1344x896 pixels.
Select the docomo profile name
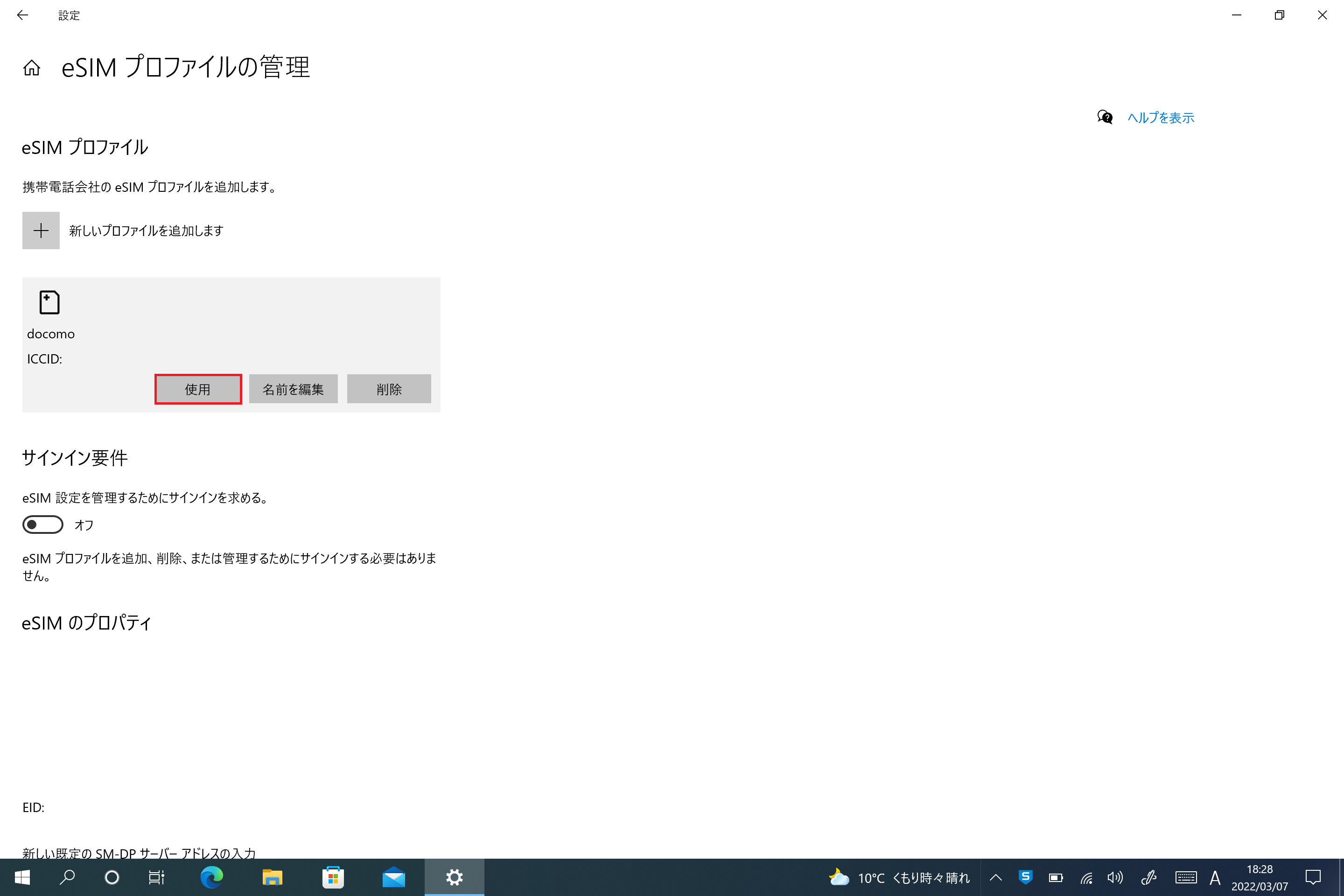pos(51,334)
